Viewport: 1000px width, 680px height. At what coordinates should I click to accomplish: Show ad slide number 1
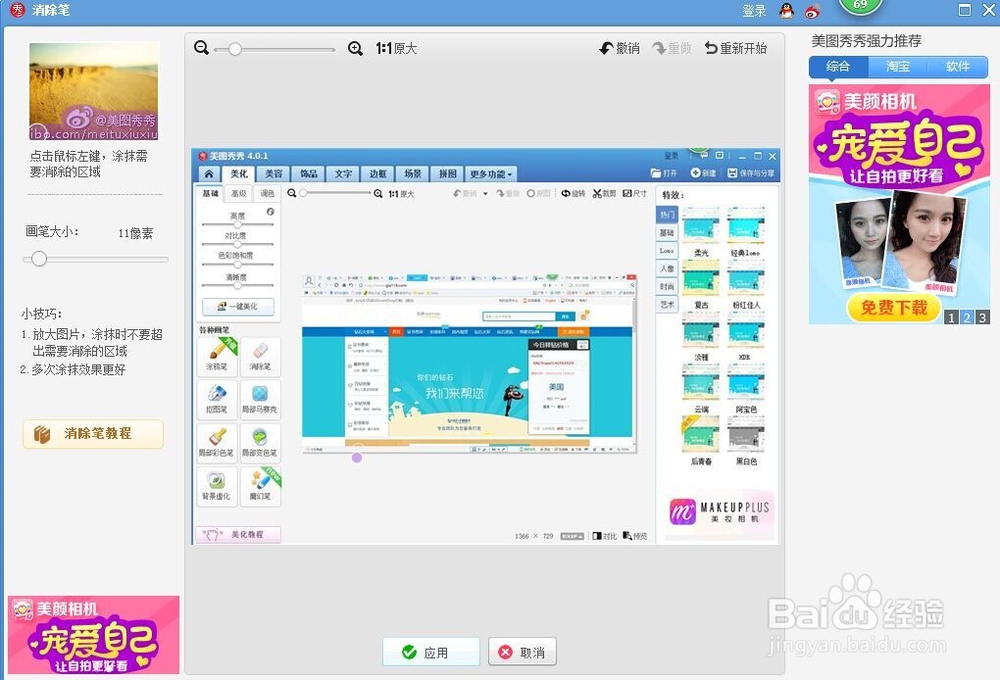(952, 317)
